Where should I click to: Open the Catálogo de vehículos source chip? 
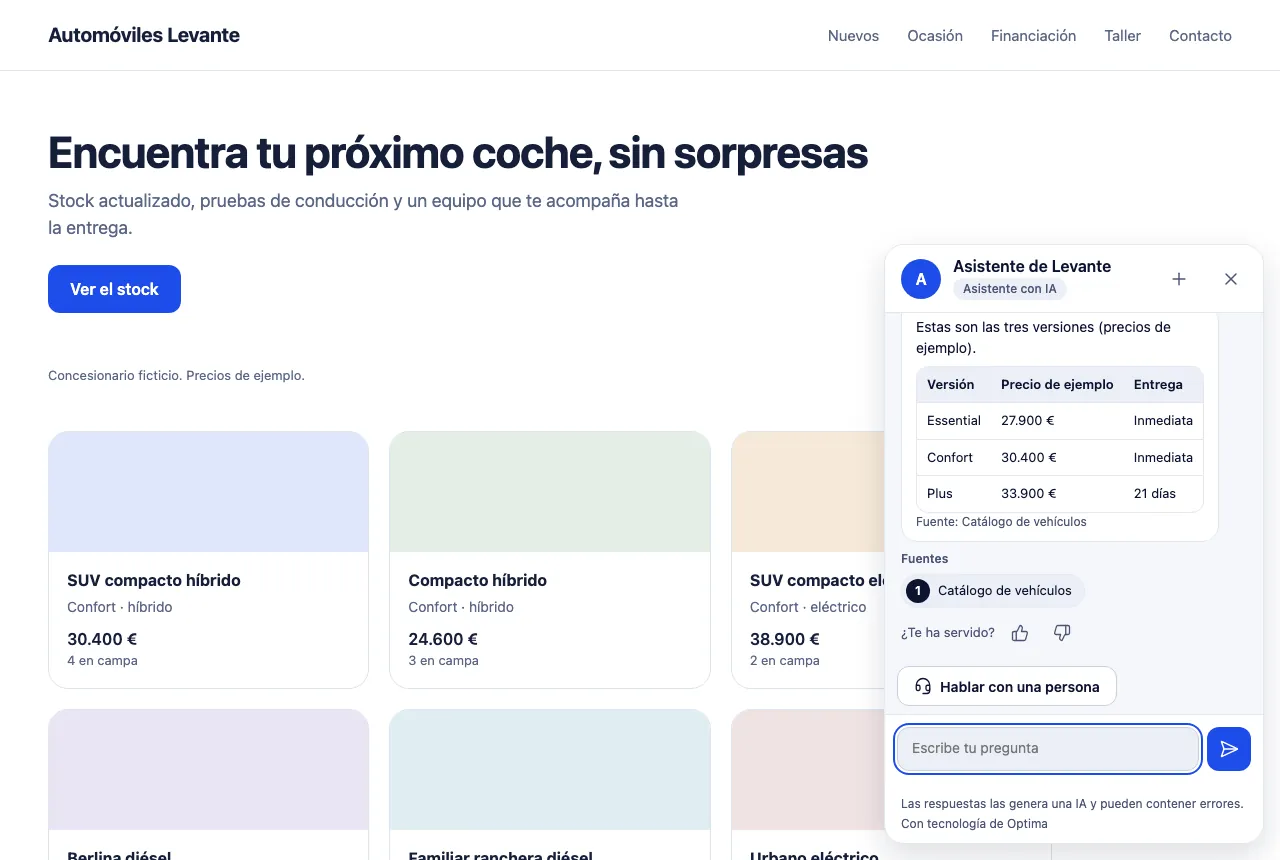[993, 591]
